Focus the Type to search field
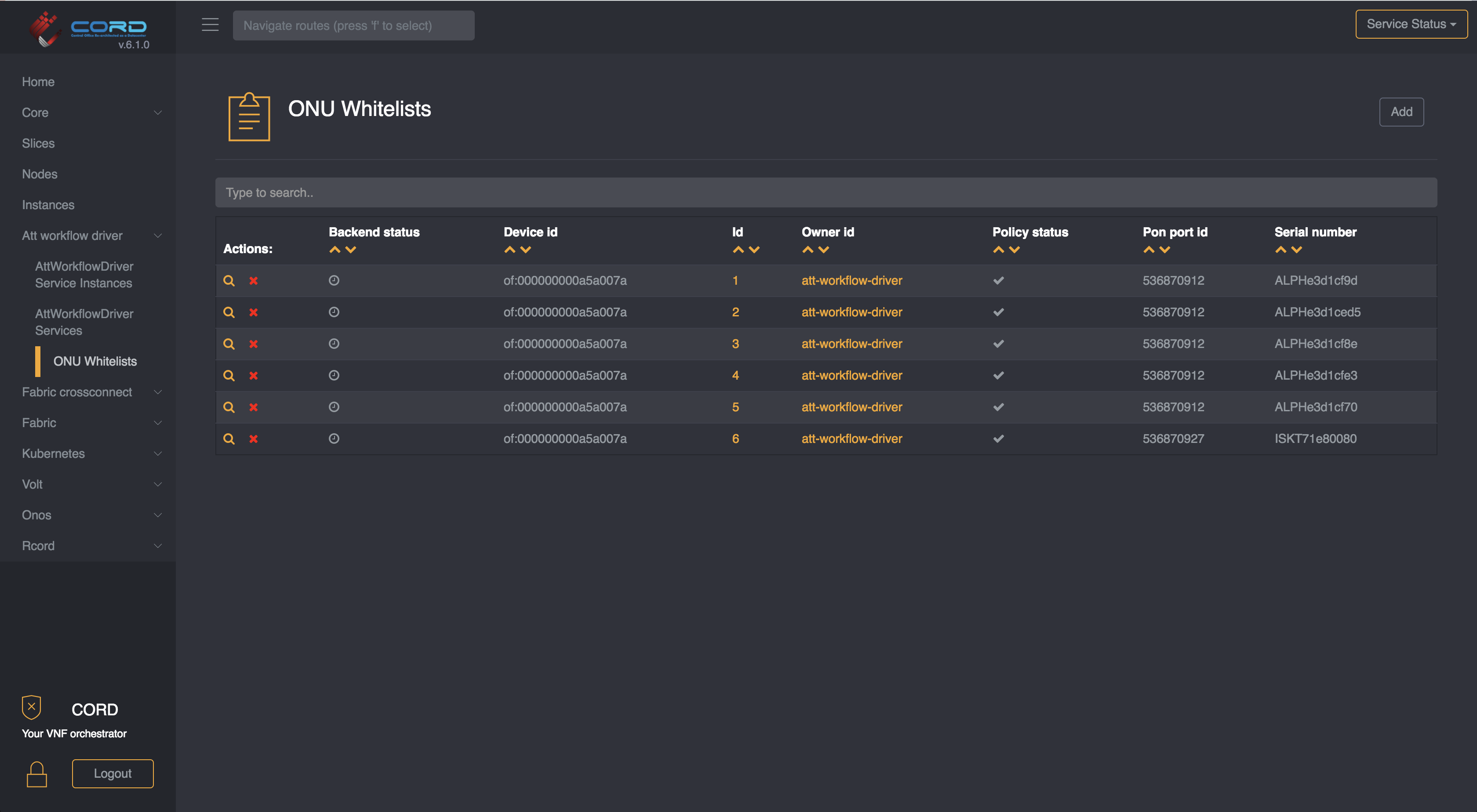 tap(826, 192)
